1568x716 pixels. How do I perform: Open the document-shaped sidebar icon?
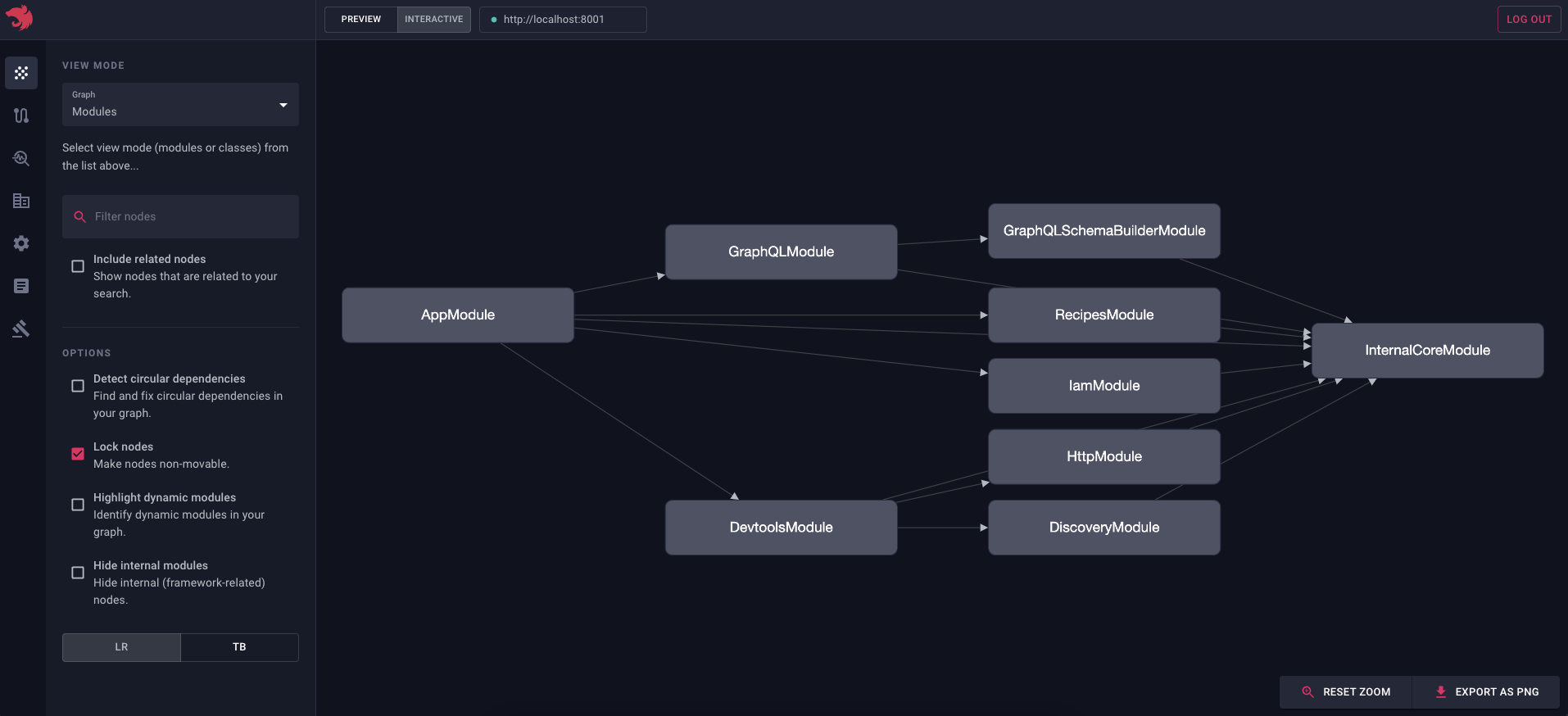pyautogui.click(x=21, y=286)
